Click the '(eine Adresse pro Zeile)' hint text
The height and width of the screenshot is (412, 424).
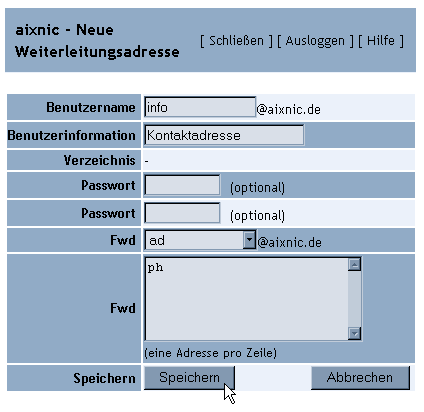pyautogui.click(x=210, y=353)
